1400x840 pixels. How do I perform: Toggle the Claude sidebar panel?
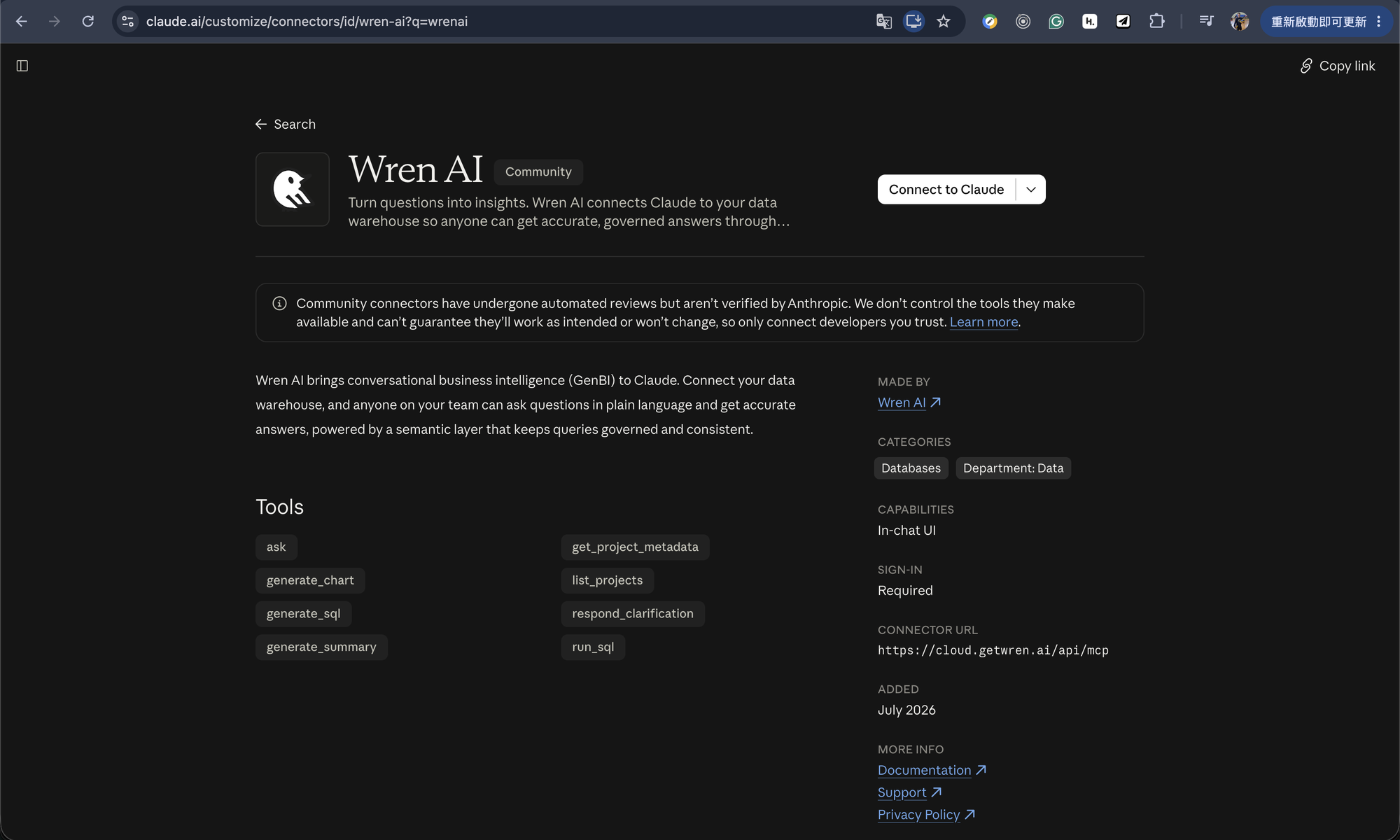click(22, 66)
